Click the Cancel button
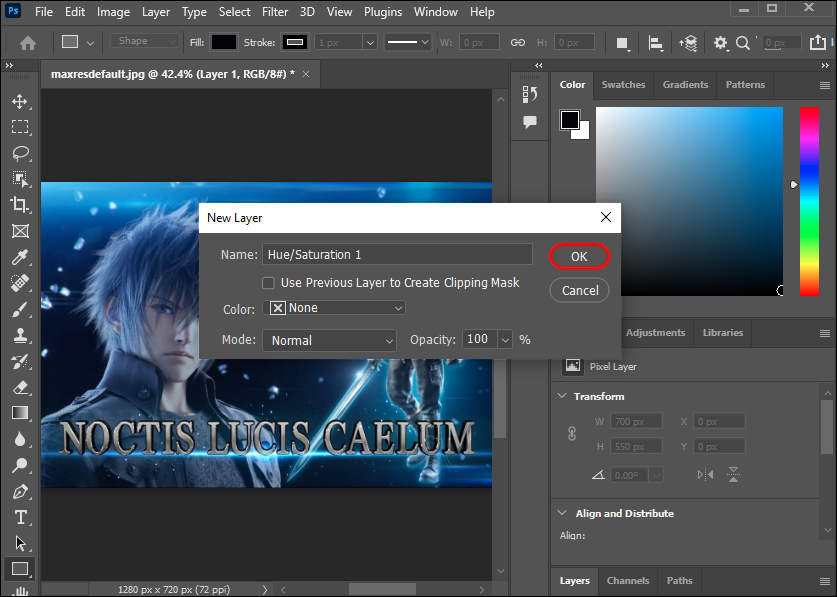The image size is (837, 597). (x=580, y=291)
